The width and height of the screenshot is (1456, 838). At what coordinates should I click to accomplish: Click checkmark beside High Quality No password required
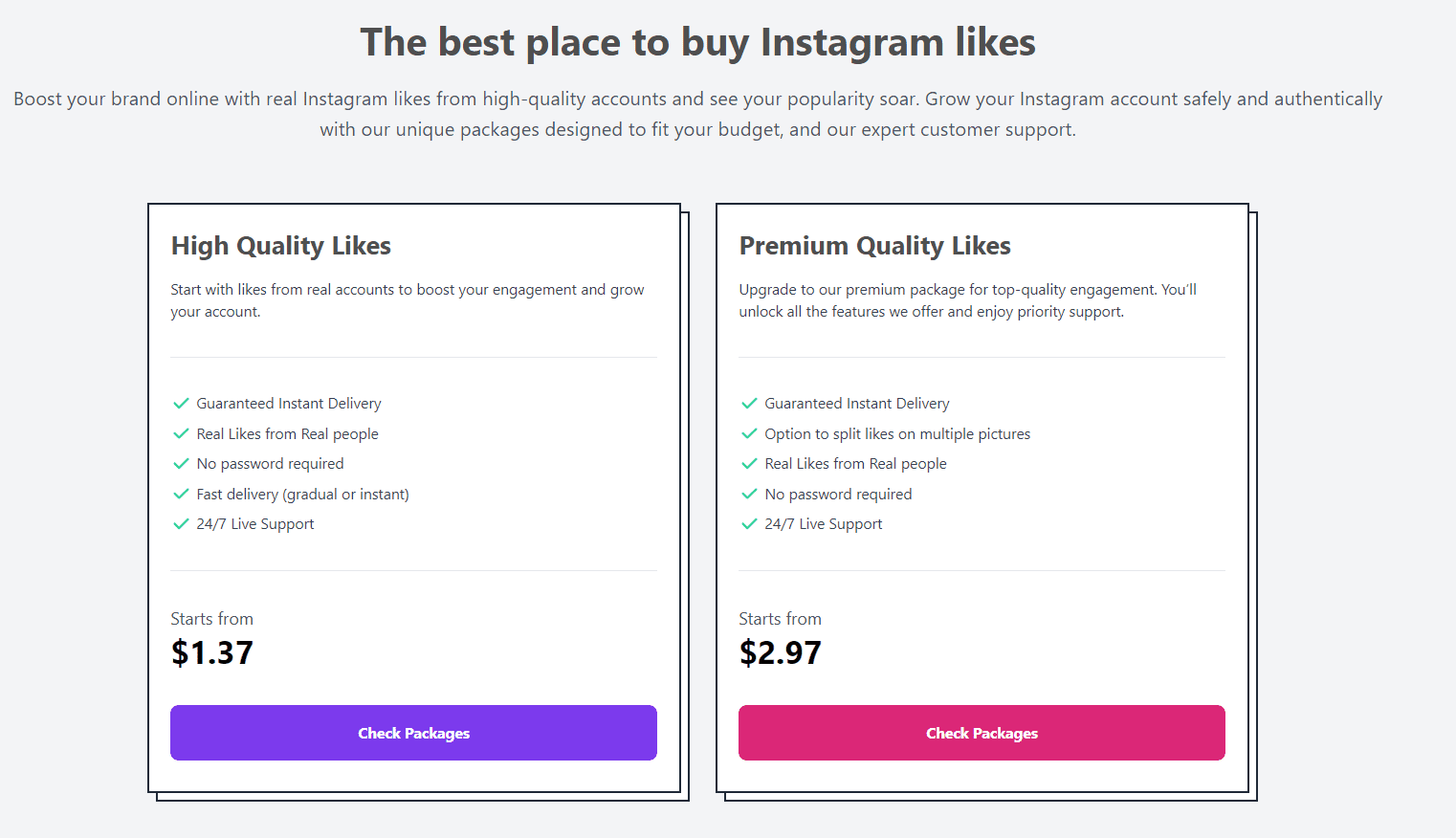click(181, 464)
